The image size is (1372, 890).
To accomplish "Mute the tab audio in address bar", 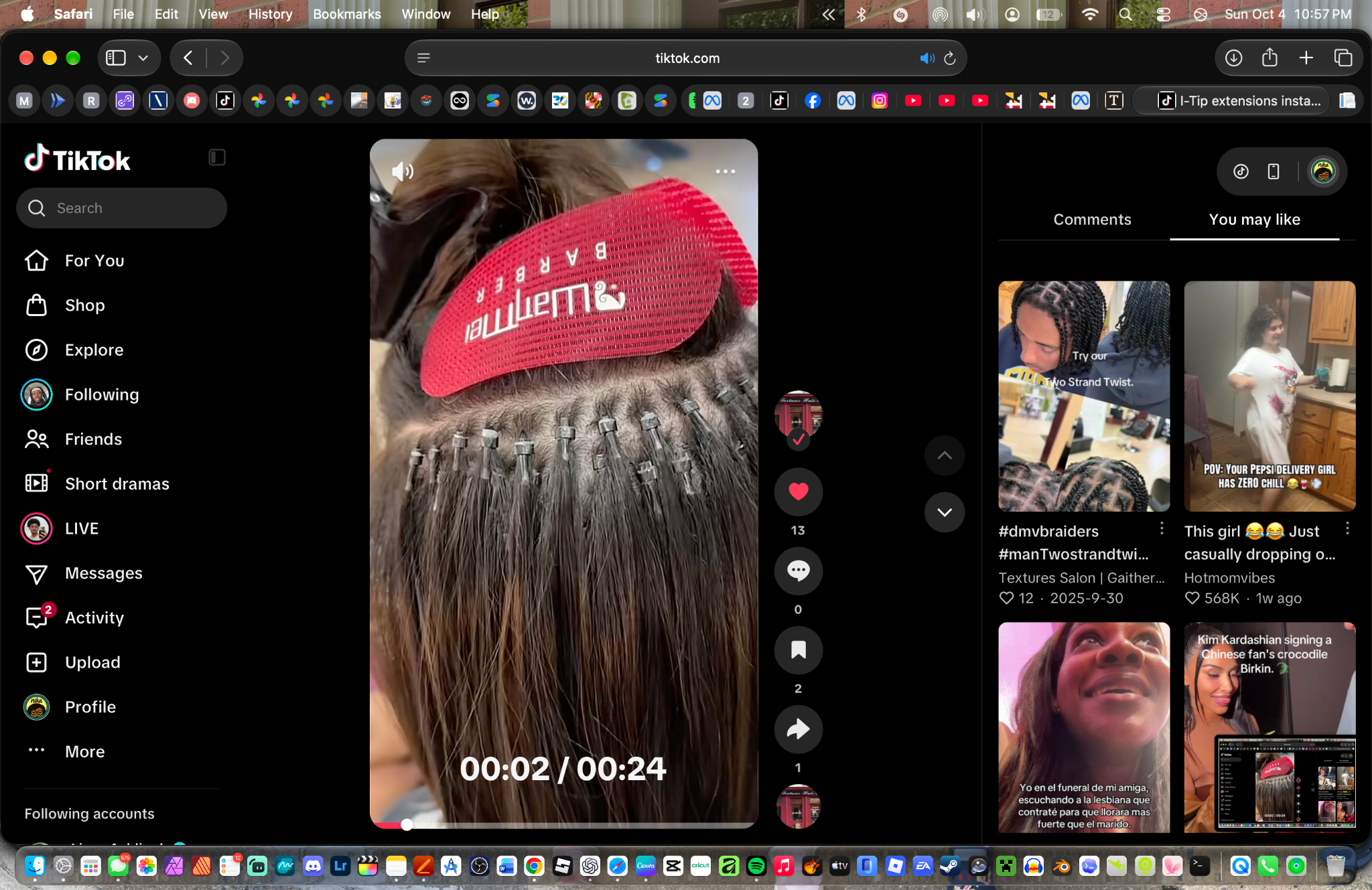I will (927, 58).
